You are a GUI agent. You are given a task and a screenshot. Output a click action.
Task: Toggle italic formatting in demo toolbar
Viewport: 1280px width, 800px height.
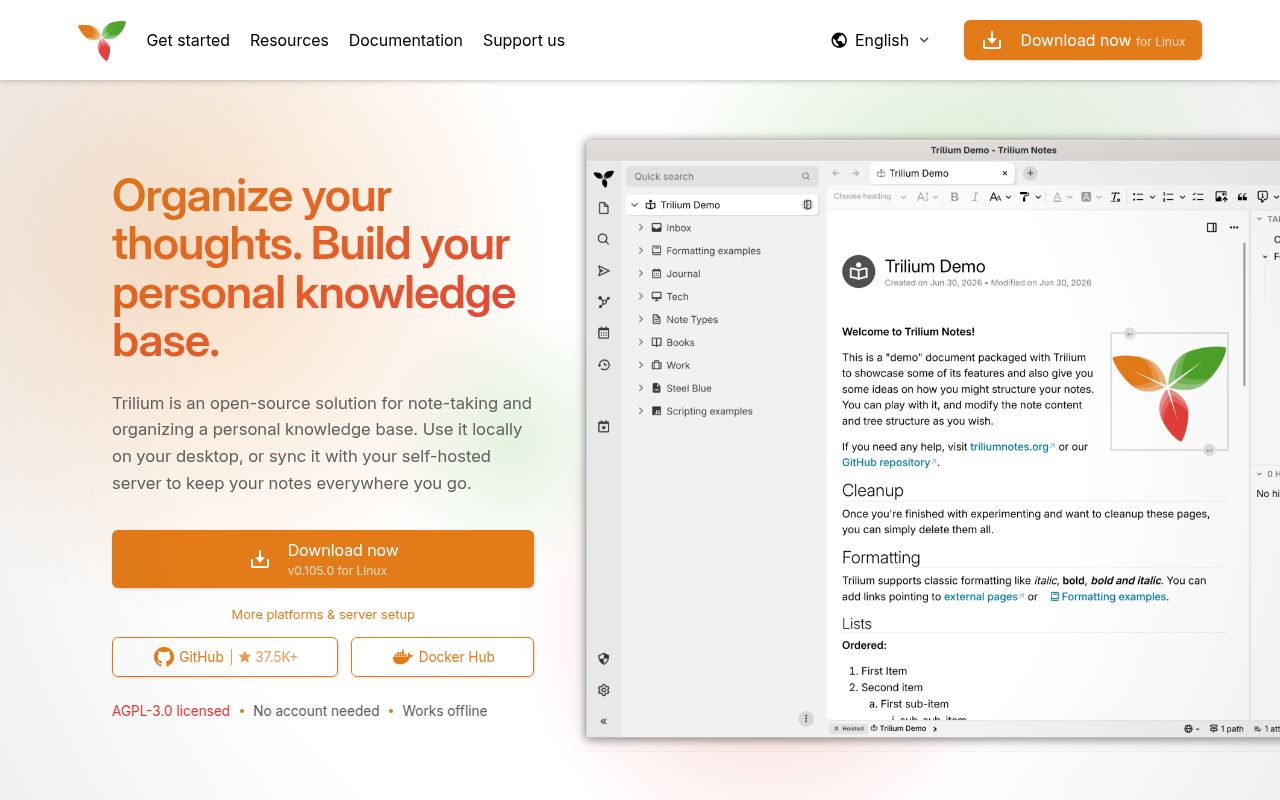point(974,197)
